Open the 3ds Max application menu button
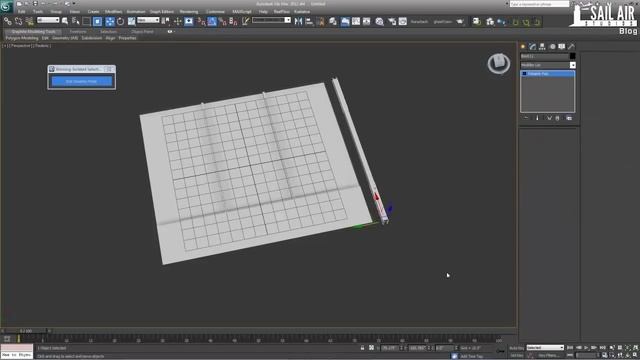The image size is (640, 360). [6, 6]
